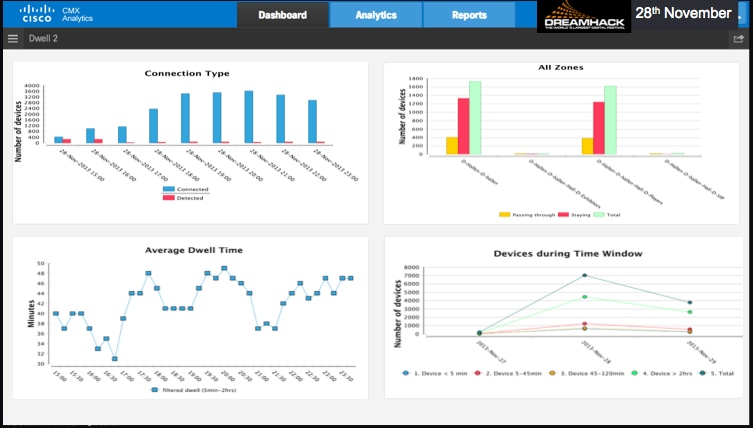Viewport: 753px width, 428px height.
Task: Click the peak point of the Total line
Action: tap(585, 275)
